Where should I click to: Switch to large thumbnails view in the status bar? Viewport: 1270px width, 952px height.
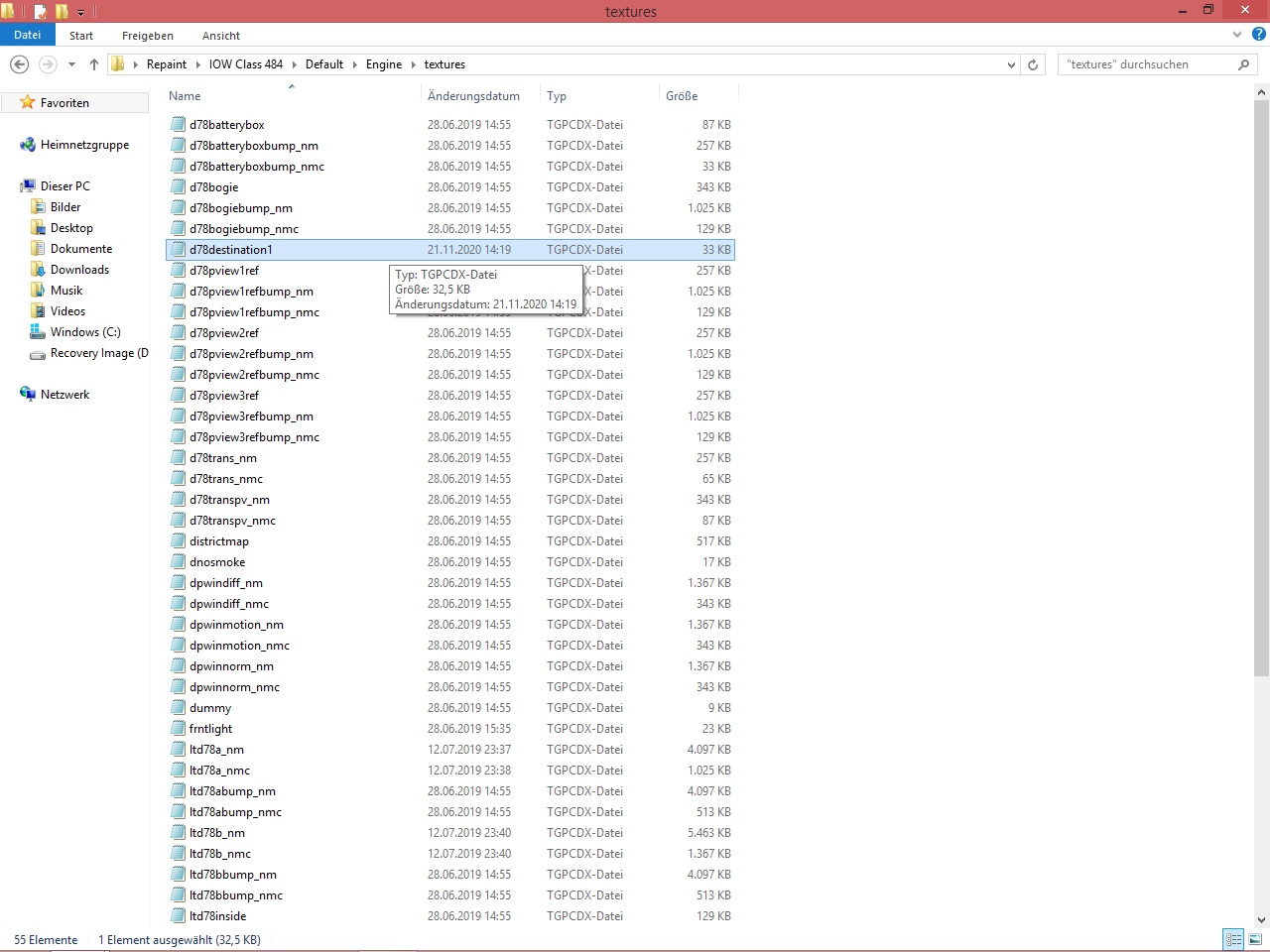click(x=1255, y=939)
